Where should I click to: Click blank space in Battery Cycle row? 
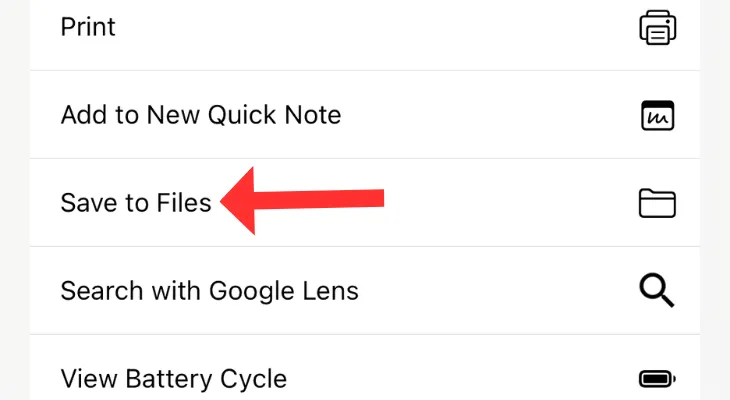tap(461, 379)
